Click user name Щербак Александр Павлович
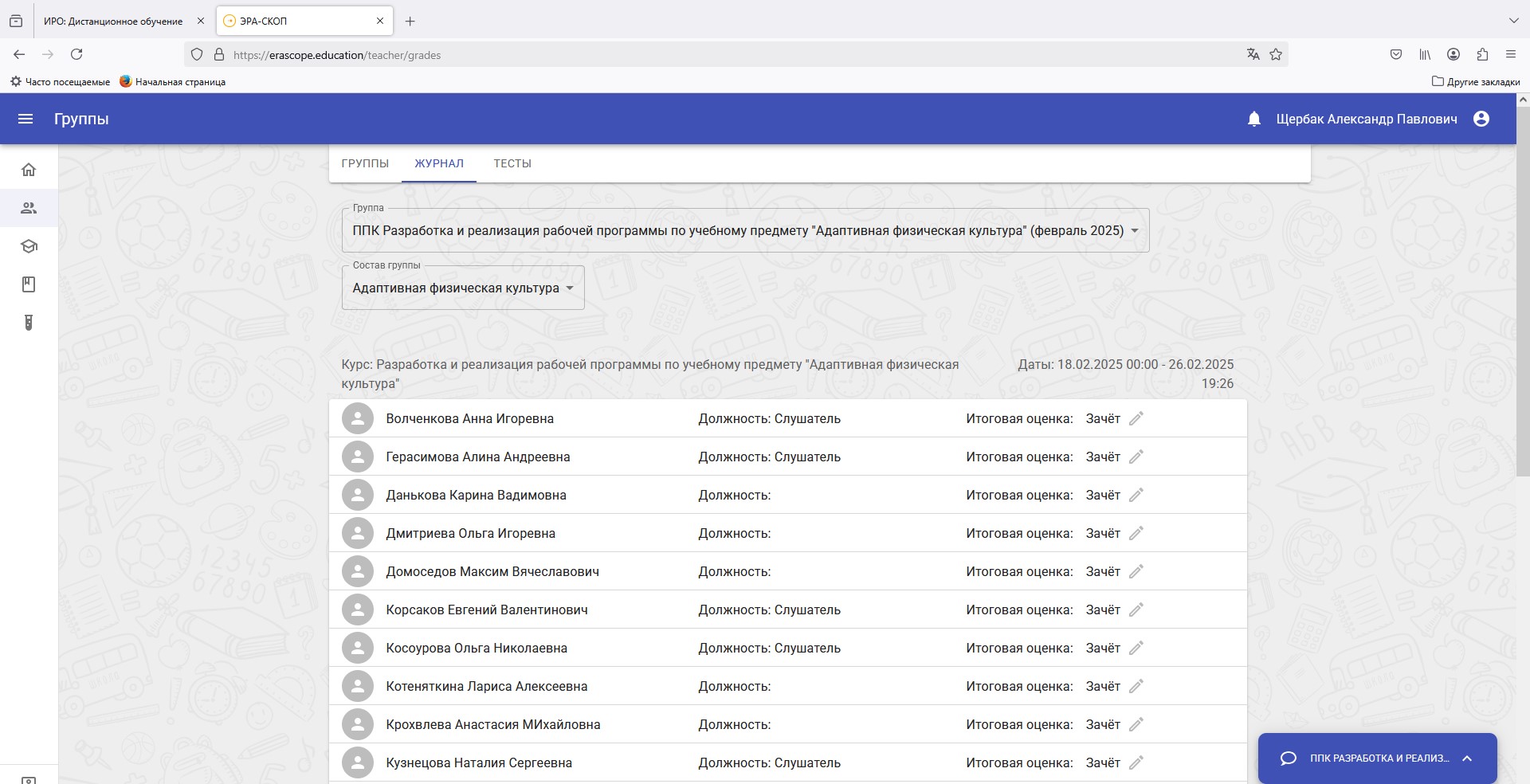Screen dimensions: 1530x784 (x=1367, y=119)
